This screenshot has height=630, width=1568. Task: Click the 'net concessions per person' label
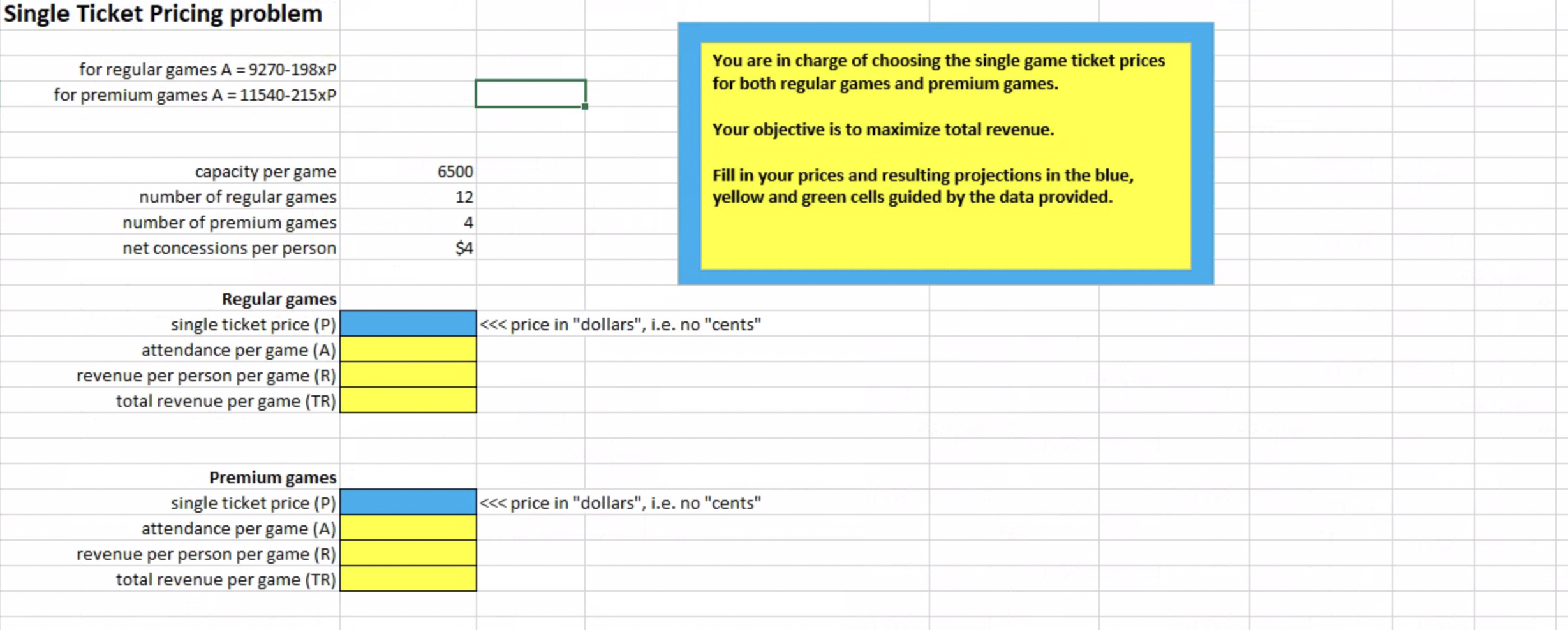[x=230, y=248]
